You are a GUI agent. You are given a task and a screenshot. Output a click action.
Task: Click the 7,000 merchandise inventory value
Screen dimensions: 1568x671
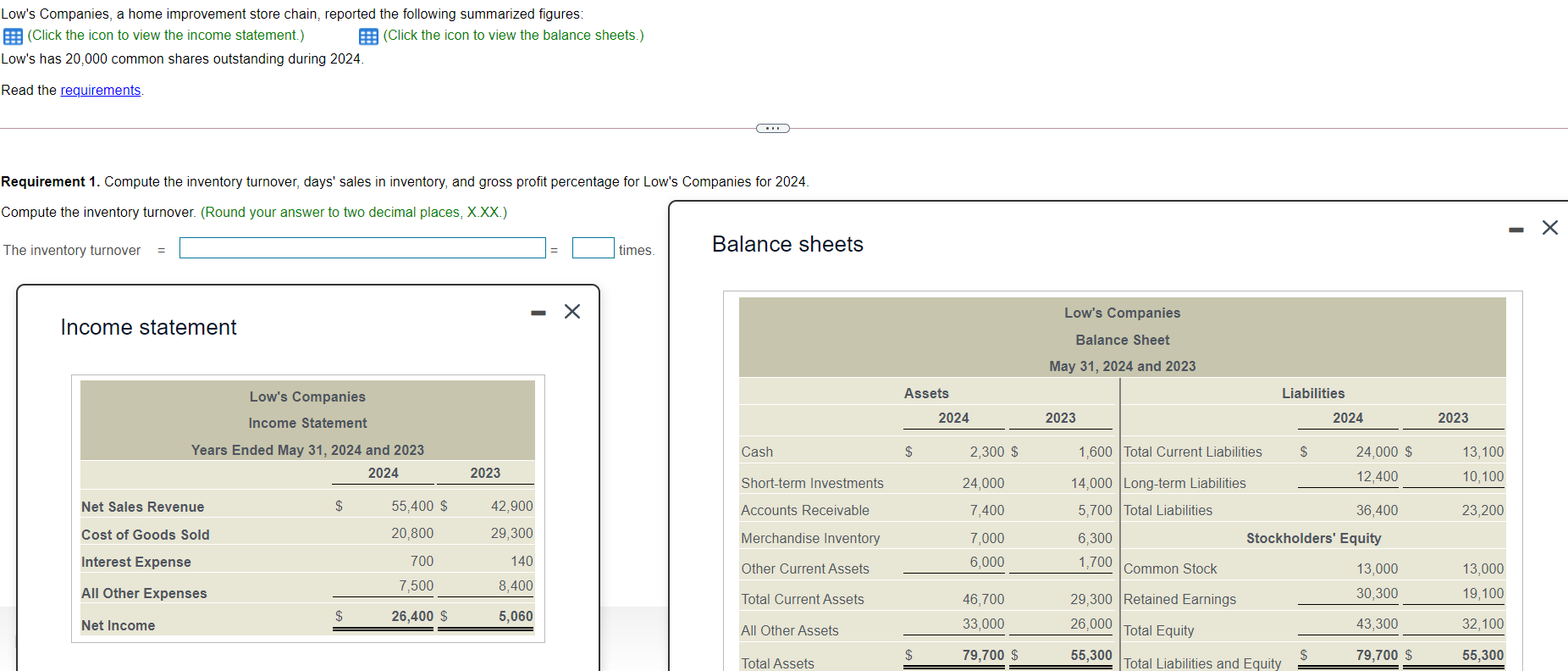pyautogui.click(x=987, y=538)
